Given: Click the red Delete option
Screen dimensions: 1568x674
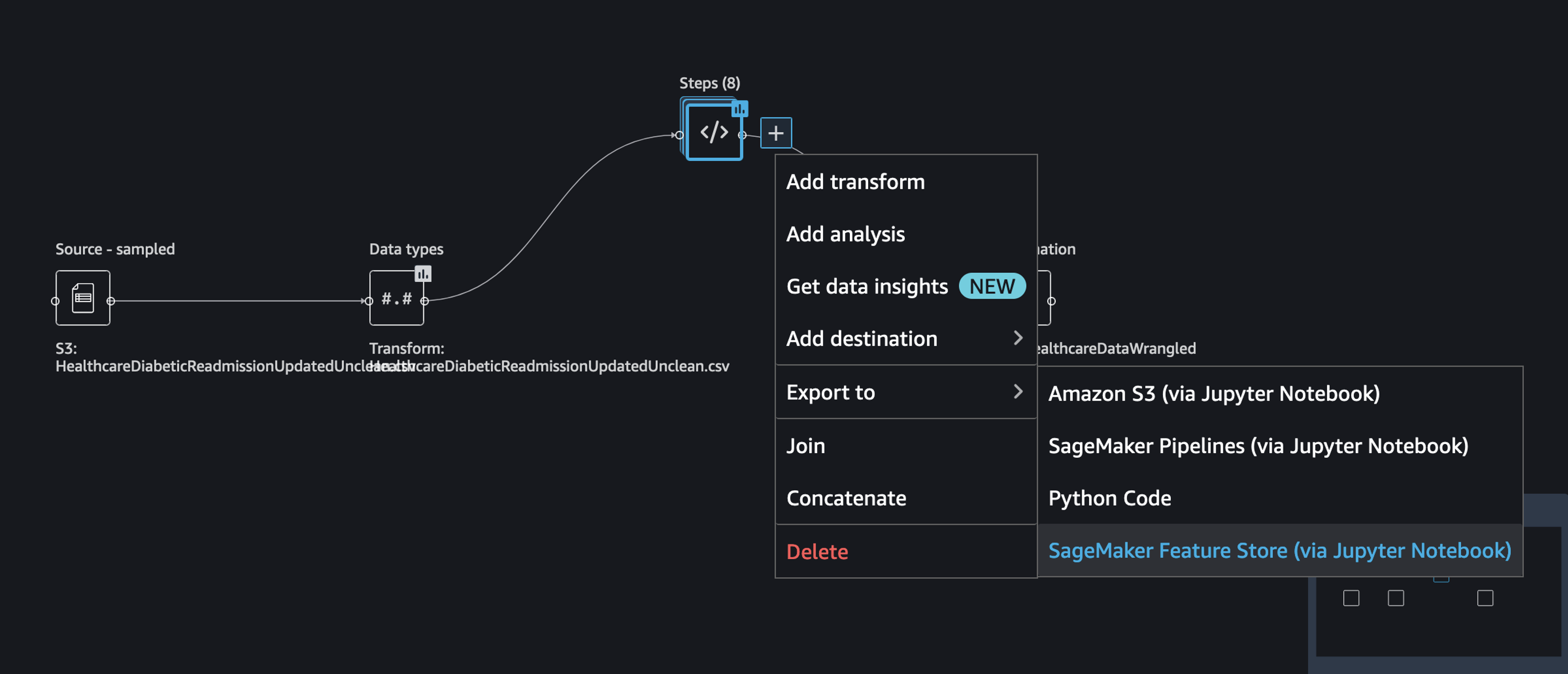Looking at the screenshot, I should 817,552.
